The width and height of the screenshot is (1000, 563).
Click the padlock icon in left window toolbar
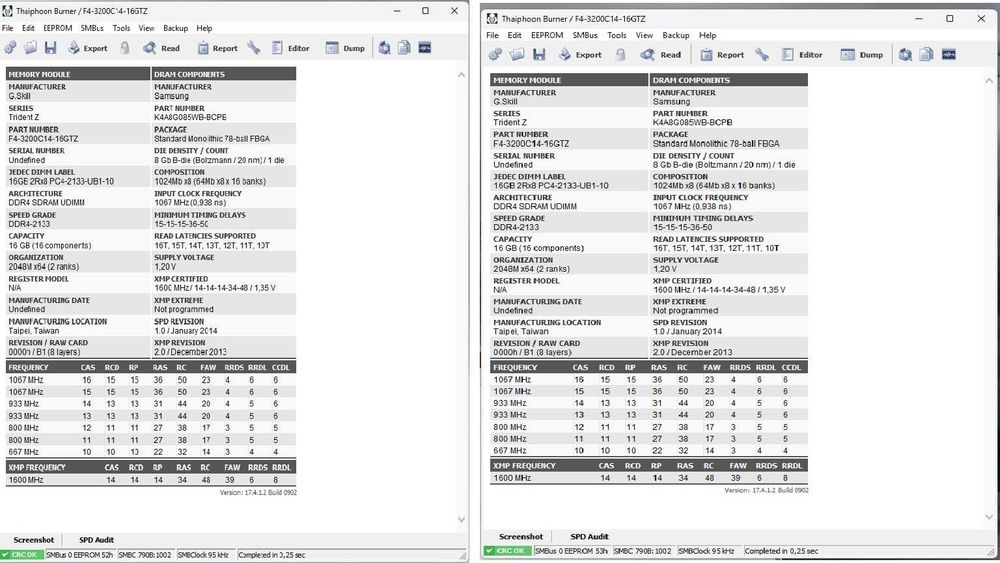[x=125, y=48]
